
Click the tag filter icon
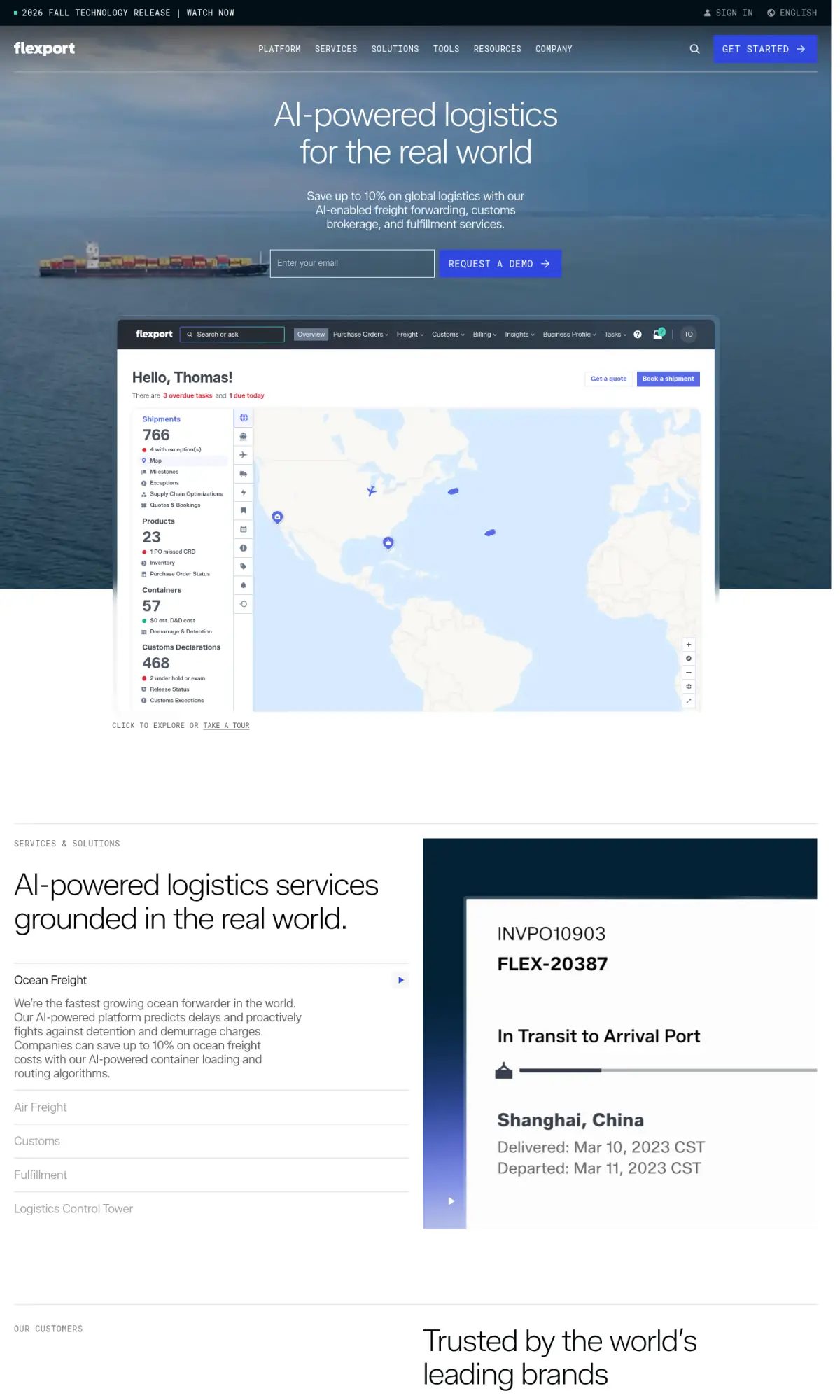coord(244,566)
